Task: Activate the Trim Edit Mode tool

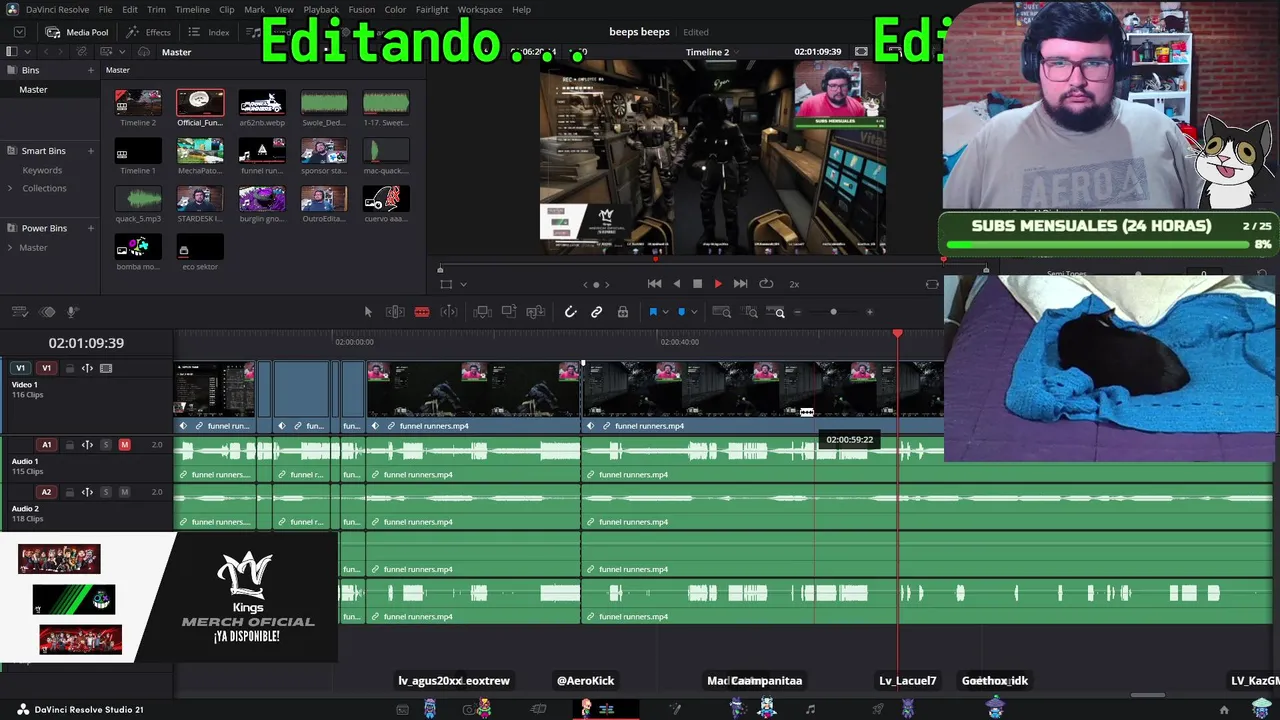Action: (395, 312)
